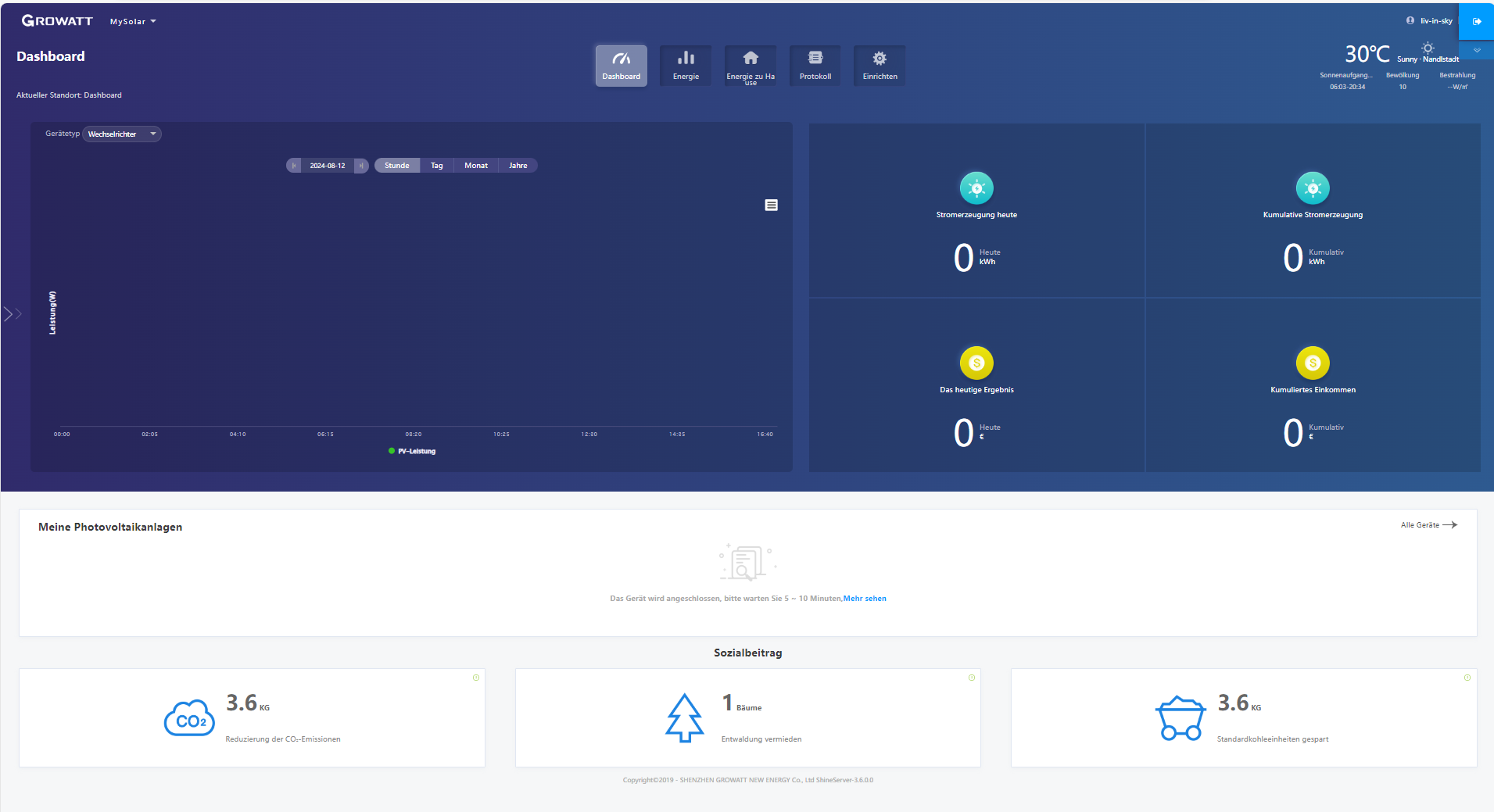1494x812 pixels.
Task: Click the Leistung(W) axis label
Action: (52, 313)
